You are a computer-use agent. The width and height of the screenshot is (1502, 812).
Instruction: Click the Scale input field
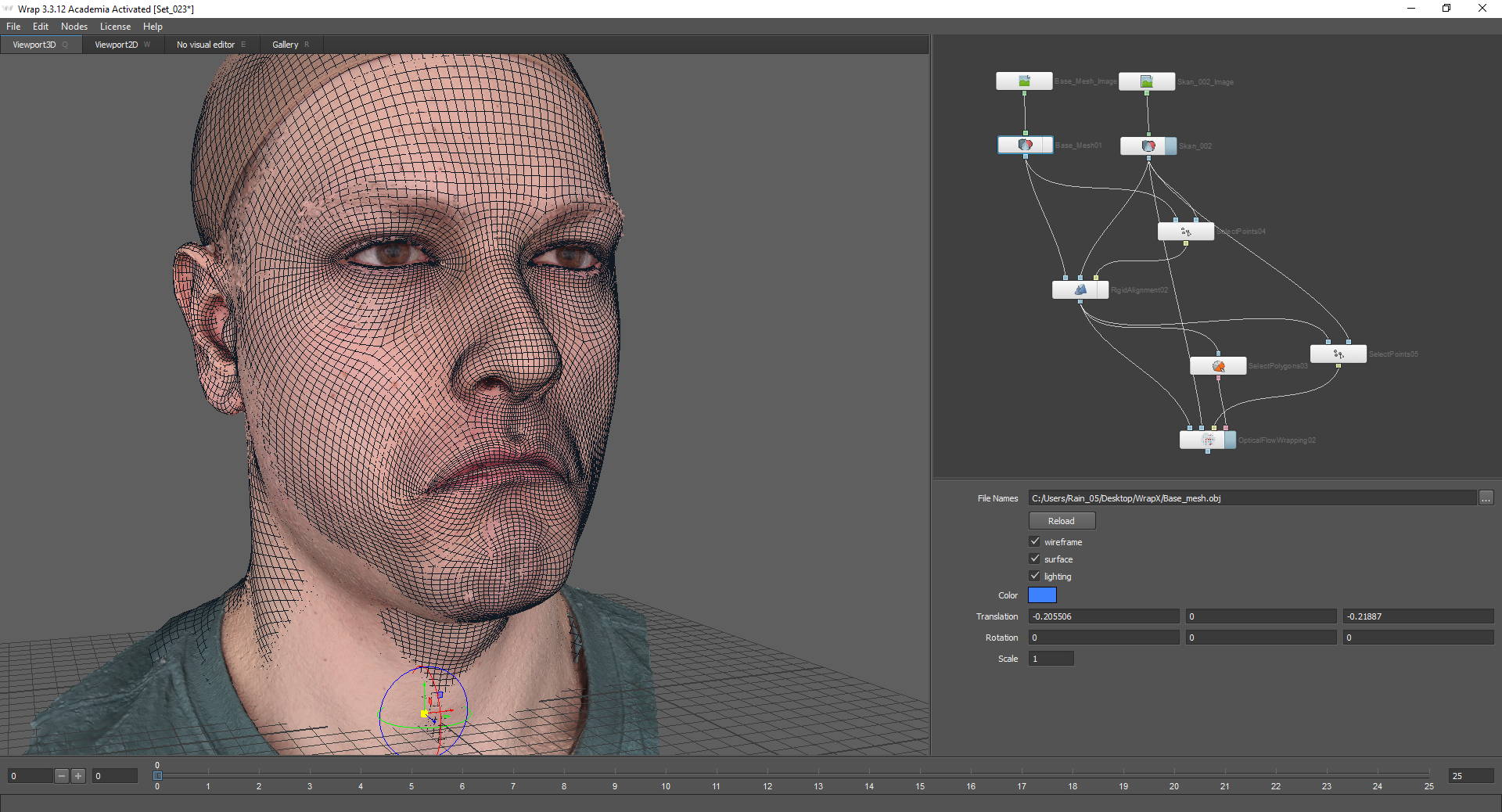1051,659
